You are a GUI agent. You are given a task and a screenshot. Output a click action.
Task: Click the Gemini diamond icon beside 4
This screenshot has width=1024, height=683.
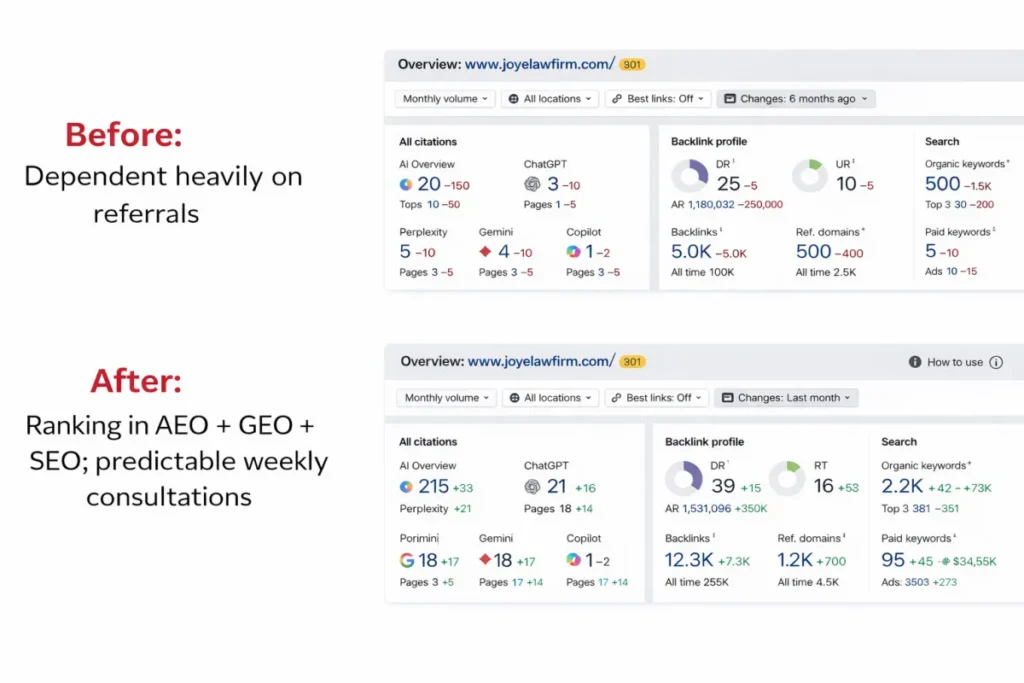pos(486,252)
